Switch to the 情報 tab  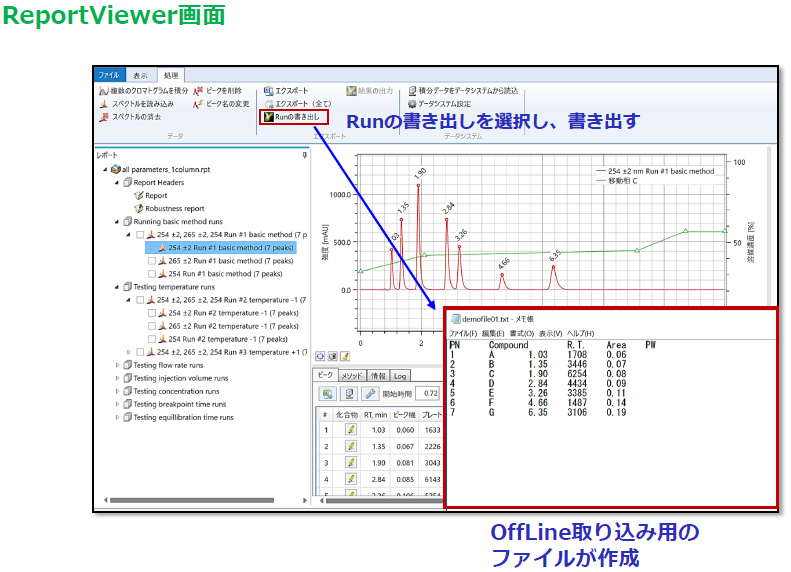(x=378, y=376)
